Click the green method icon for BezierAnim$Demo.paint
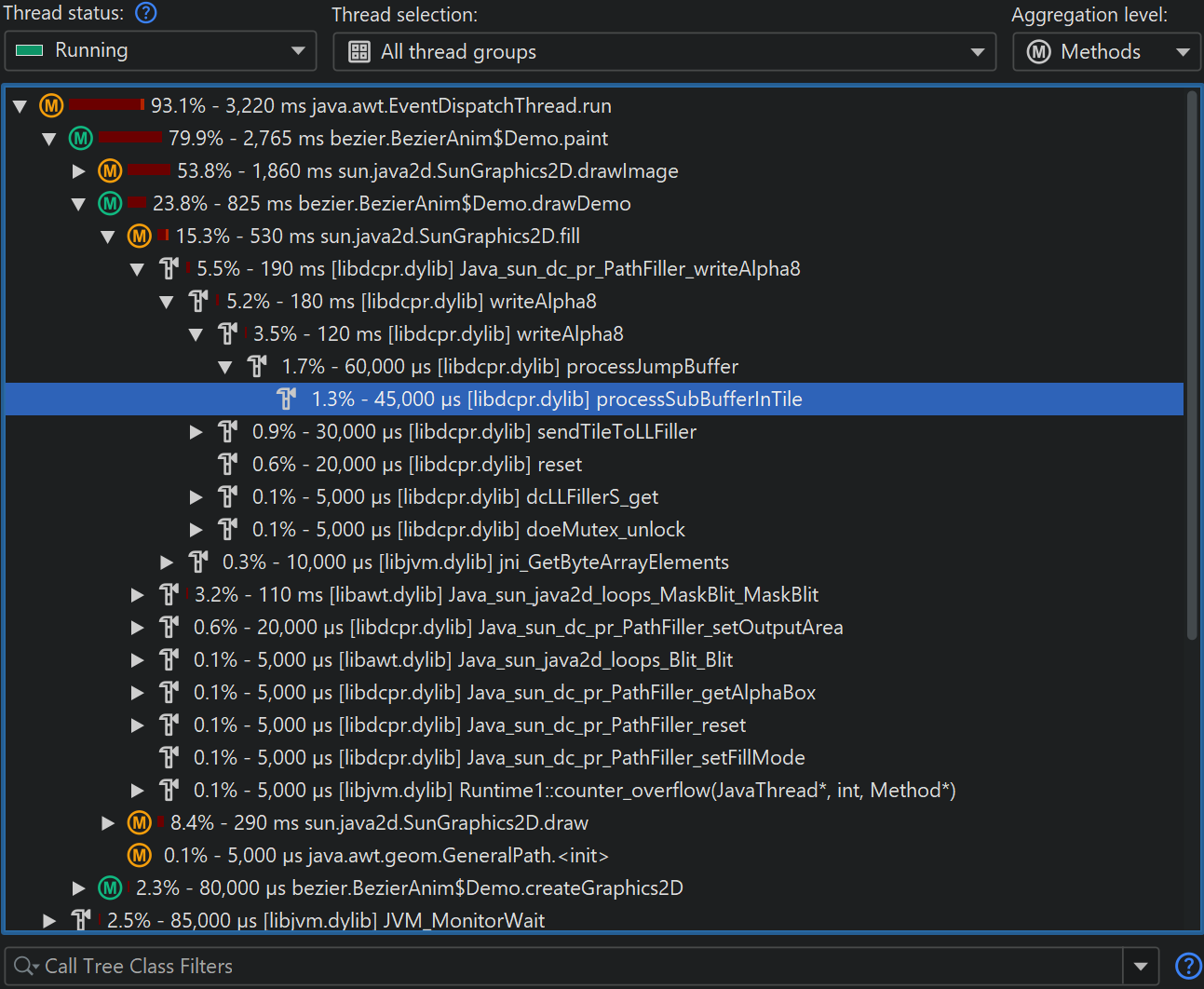1204x989 pixels. (81, 139)
